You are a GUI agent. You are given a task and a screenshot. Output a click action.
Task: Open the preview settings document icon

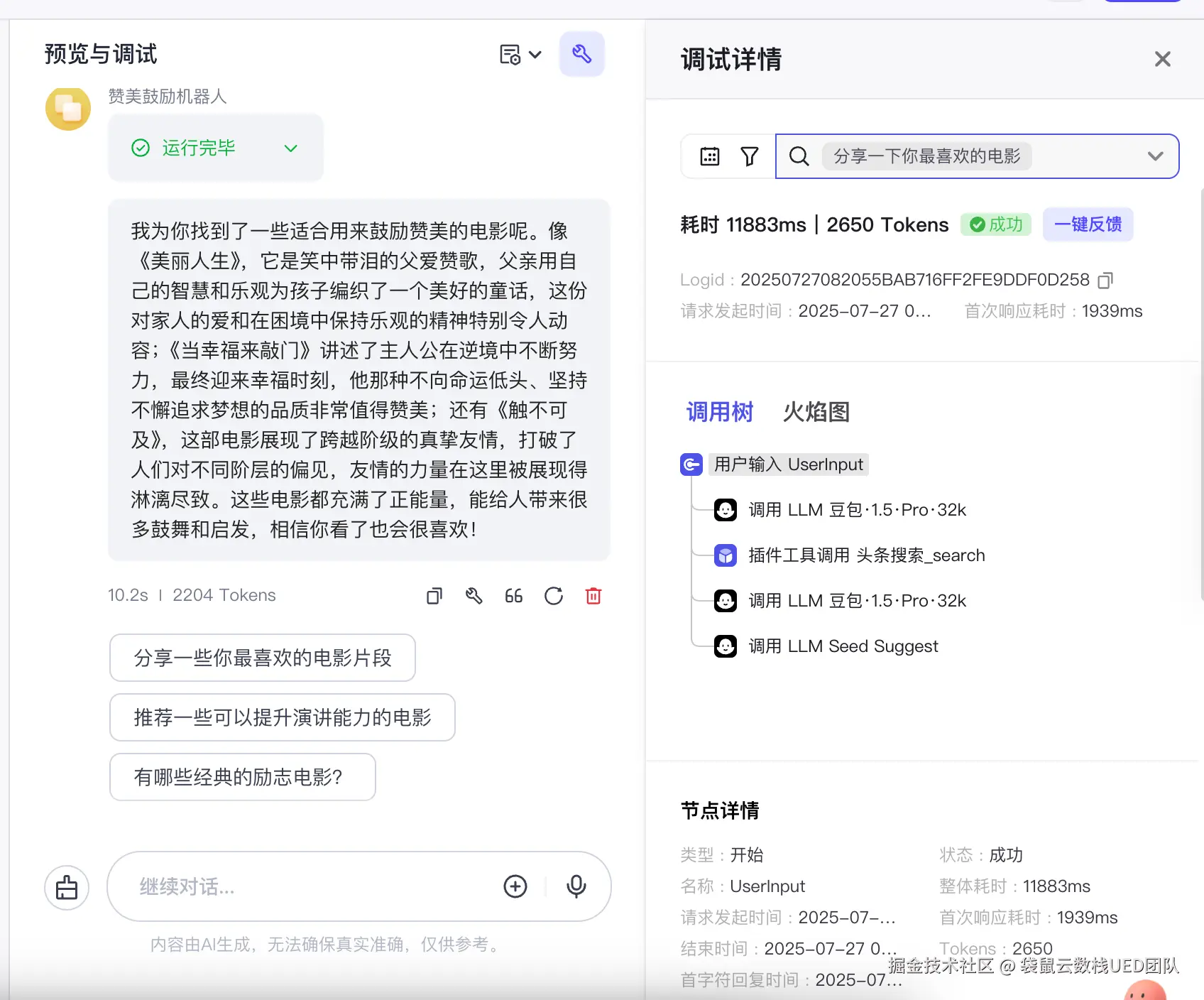tap(510, 55)
